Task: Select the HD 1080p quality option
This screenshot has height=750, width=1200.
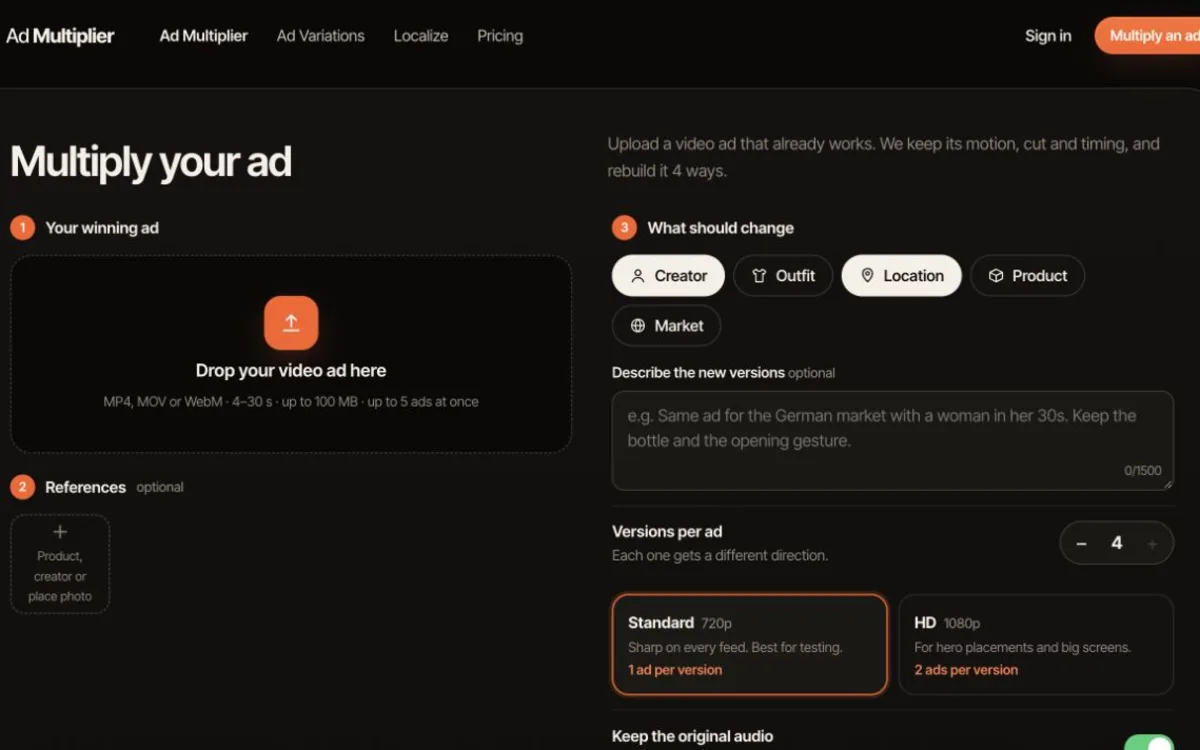Action: [1036, 644]
